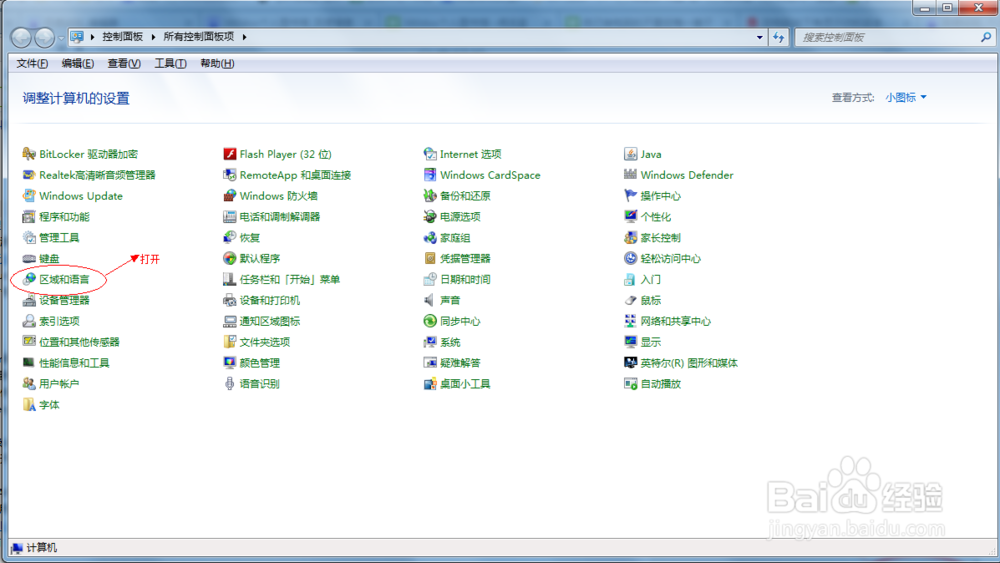Open the 颜色管理 link
The height and width of the screenshot is (563, 1000).
coord(260,363)
